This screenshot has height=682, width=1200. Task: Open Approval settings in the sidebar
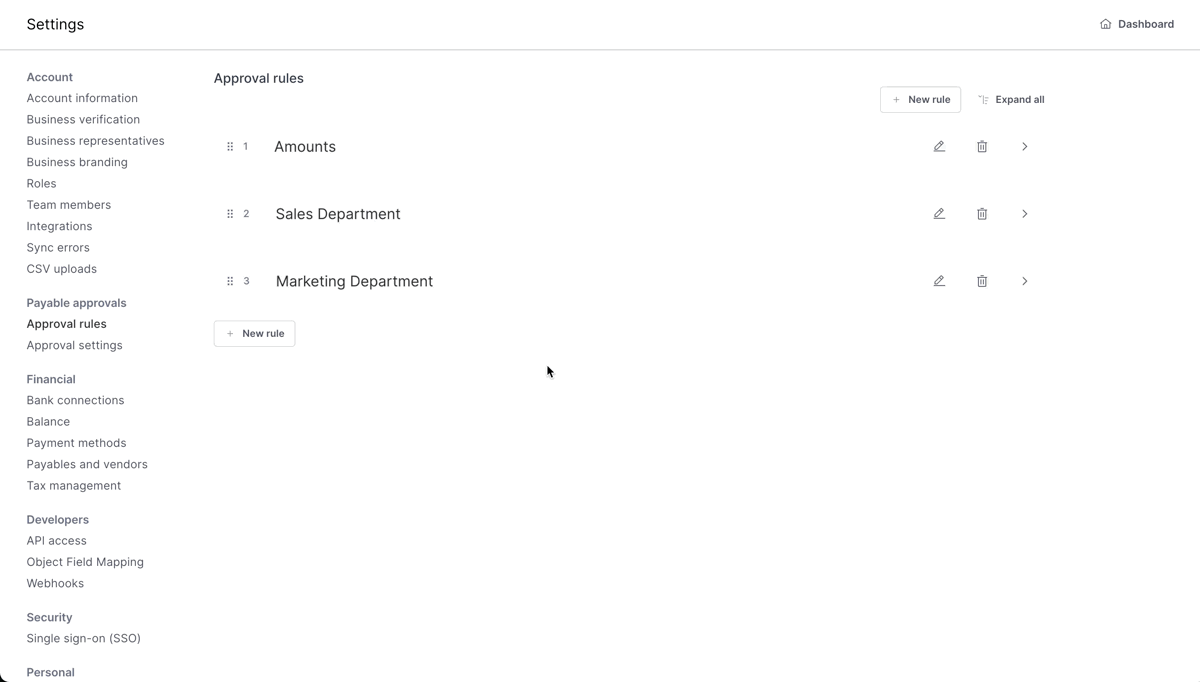point(74,344)
